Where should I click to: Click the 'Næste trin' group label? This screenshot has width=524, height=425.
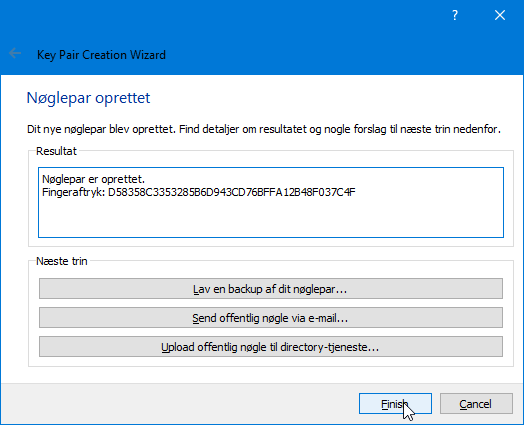point(61,261)
